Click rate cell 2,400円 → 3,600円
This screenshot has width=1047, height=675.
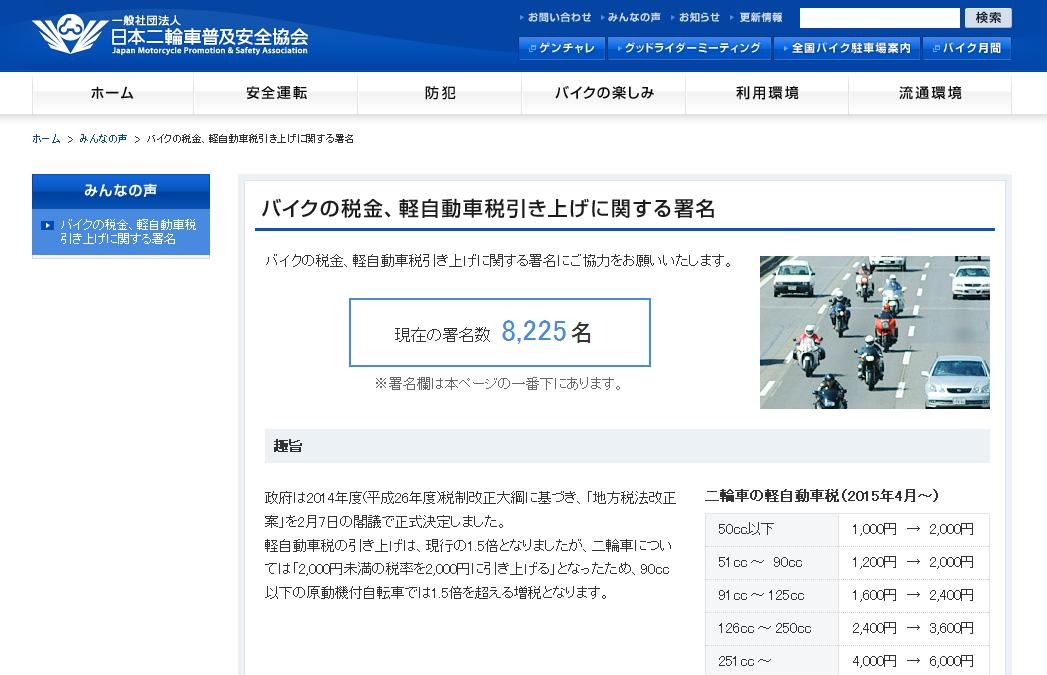[x=913, y=629]
